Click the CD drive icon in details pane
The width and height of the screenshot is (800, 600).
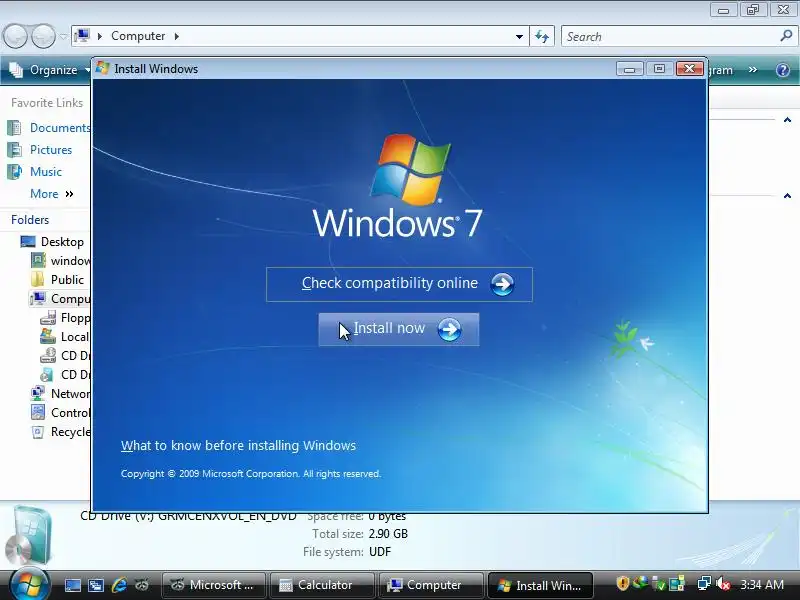30,535
